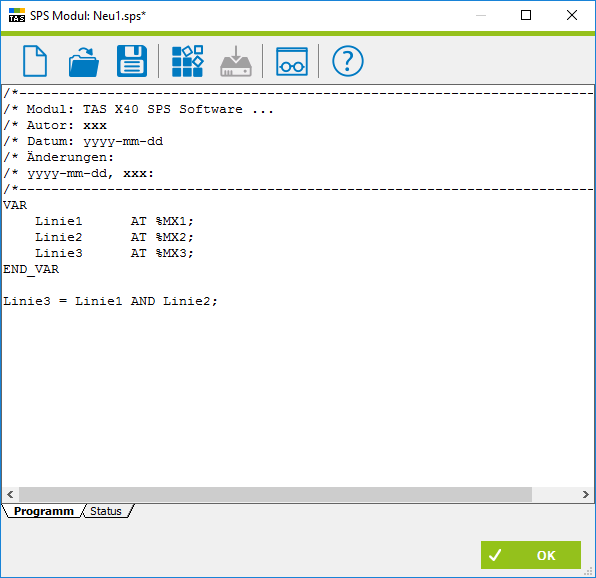Click the 'Änderungen:' comment line
Image resolution: width=596 pixels, height=578 pixels.
point(59,157)
